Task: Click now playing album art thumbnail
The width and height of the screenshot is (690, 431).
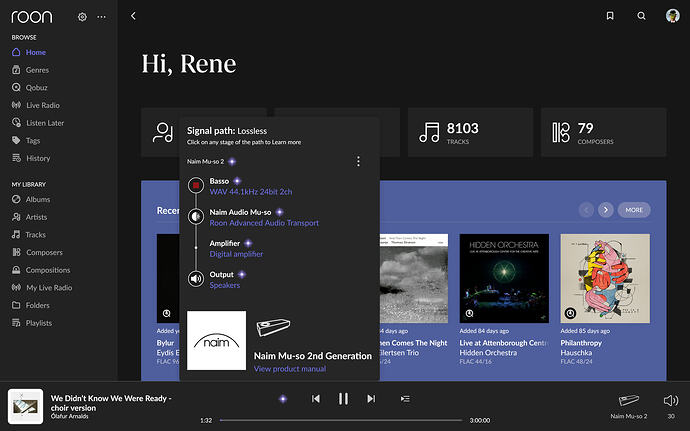Action: (26, 406)
